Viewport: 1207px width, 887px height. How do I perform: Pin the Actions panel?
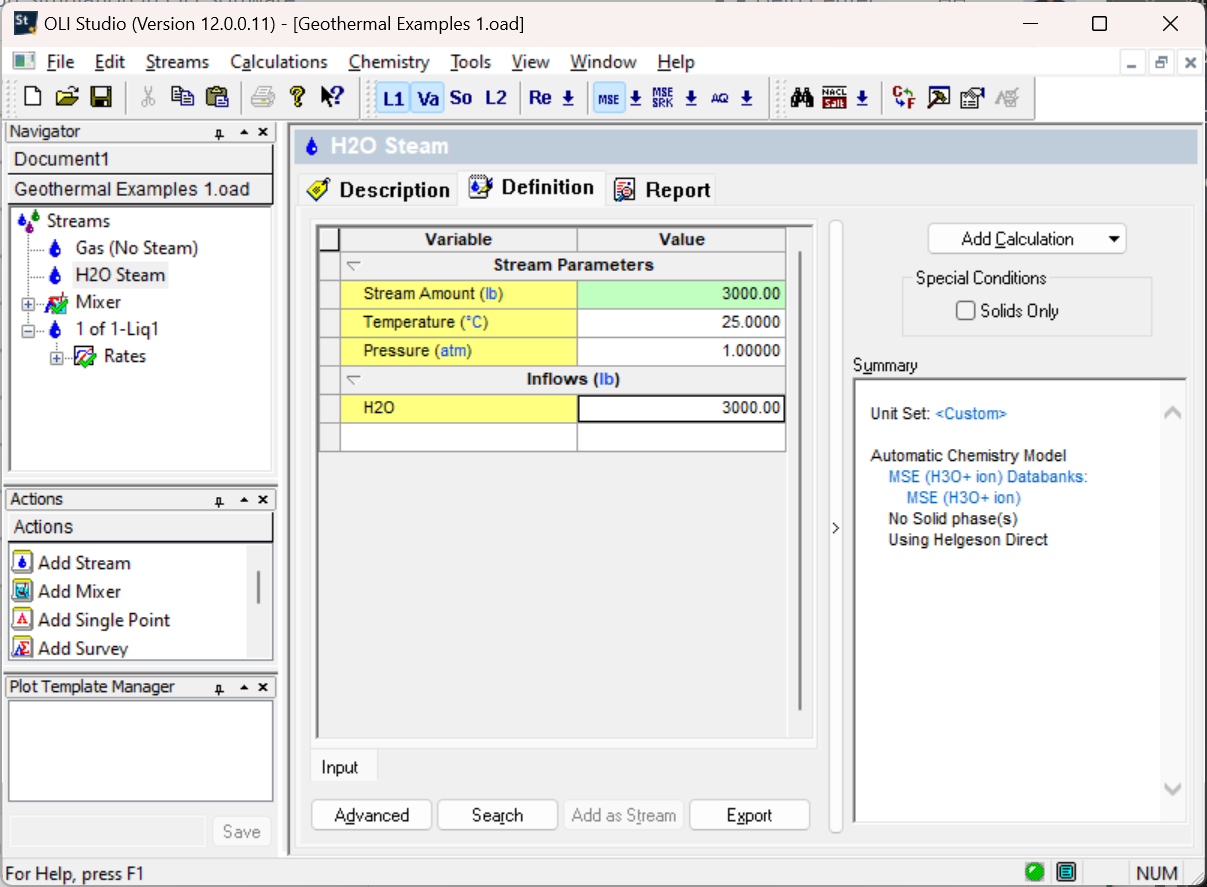coord(219,501)
